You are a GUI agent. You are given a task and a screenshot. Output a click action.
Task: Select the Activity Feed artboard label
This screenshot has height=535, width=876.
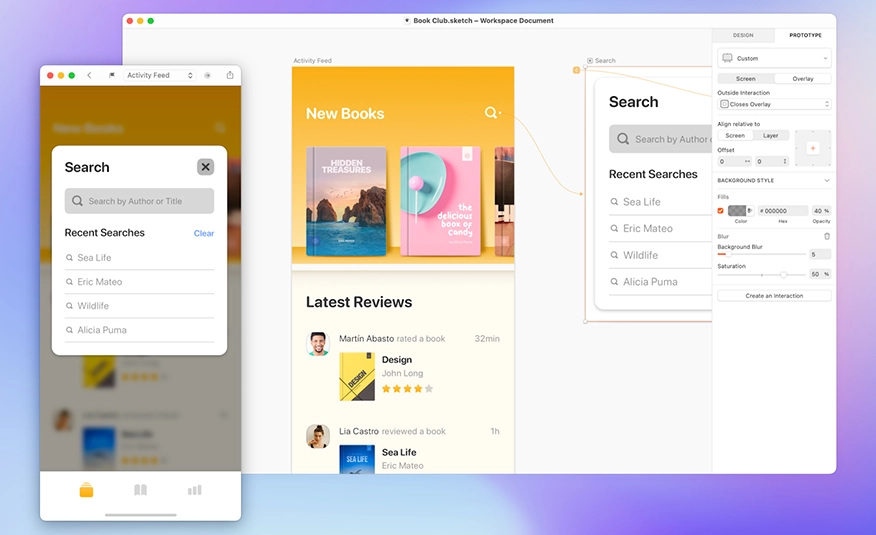[x=312, y=60]
